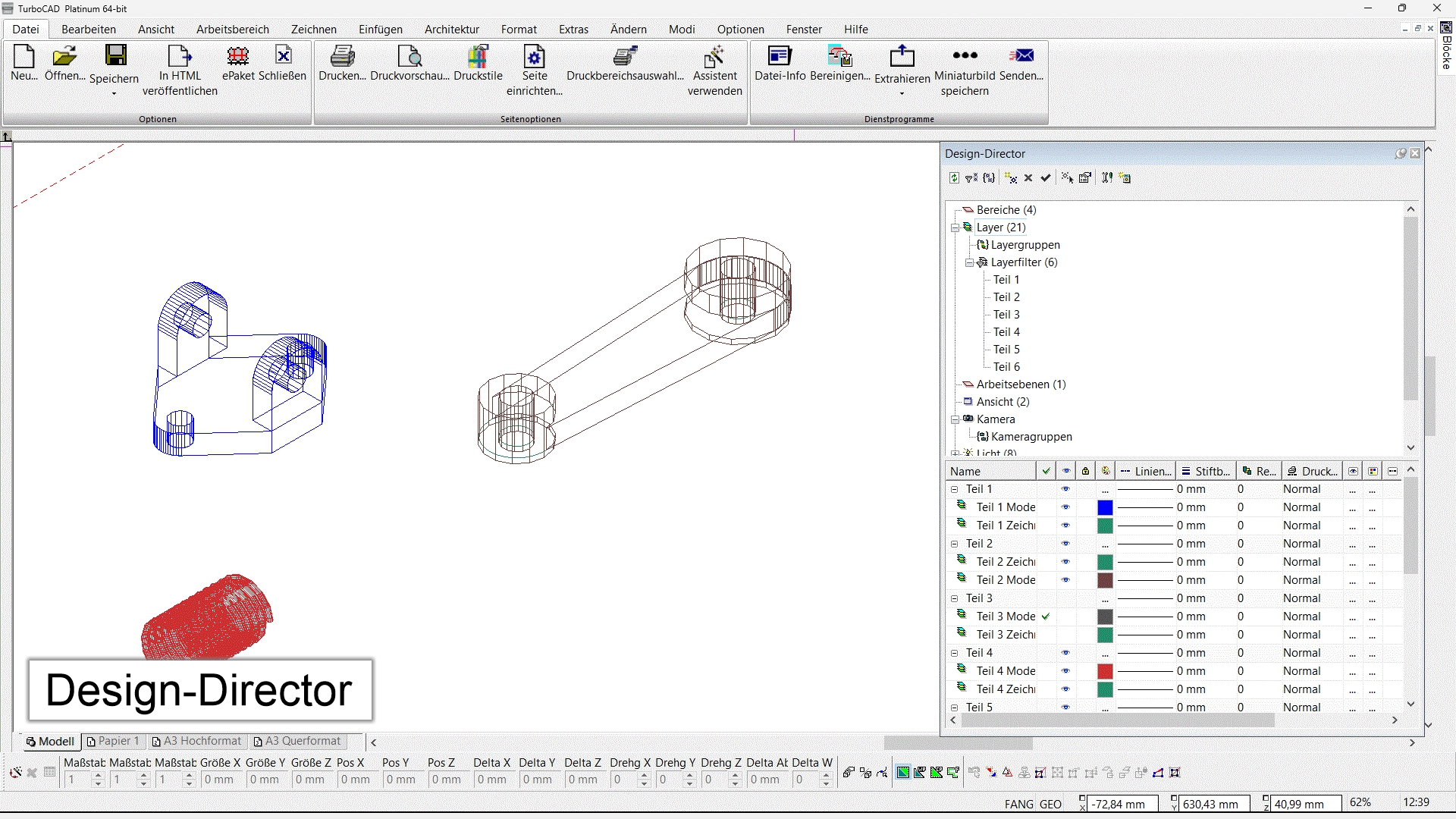Create new item in Design-Director toolbar

(1011, 178)
